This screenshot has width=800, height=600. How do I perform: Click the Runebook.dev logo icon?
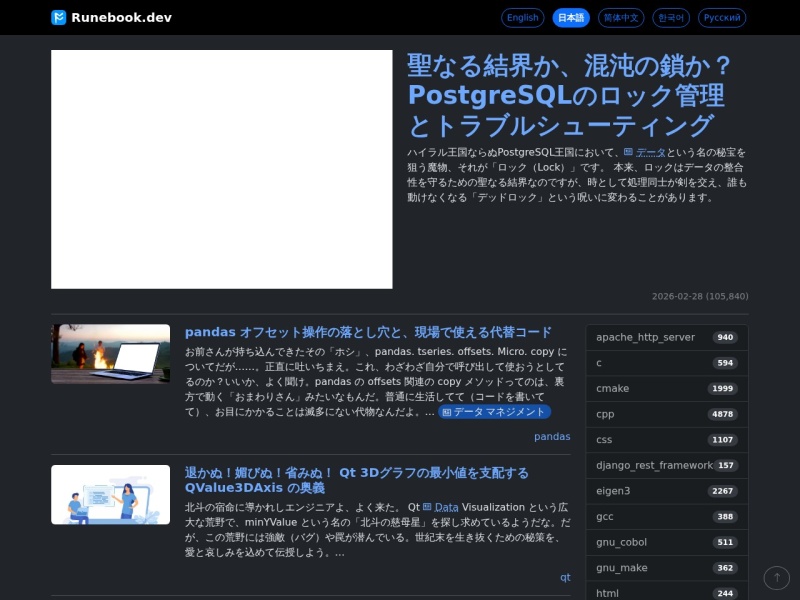tap(59, 17)
